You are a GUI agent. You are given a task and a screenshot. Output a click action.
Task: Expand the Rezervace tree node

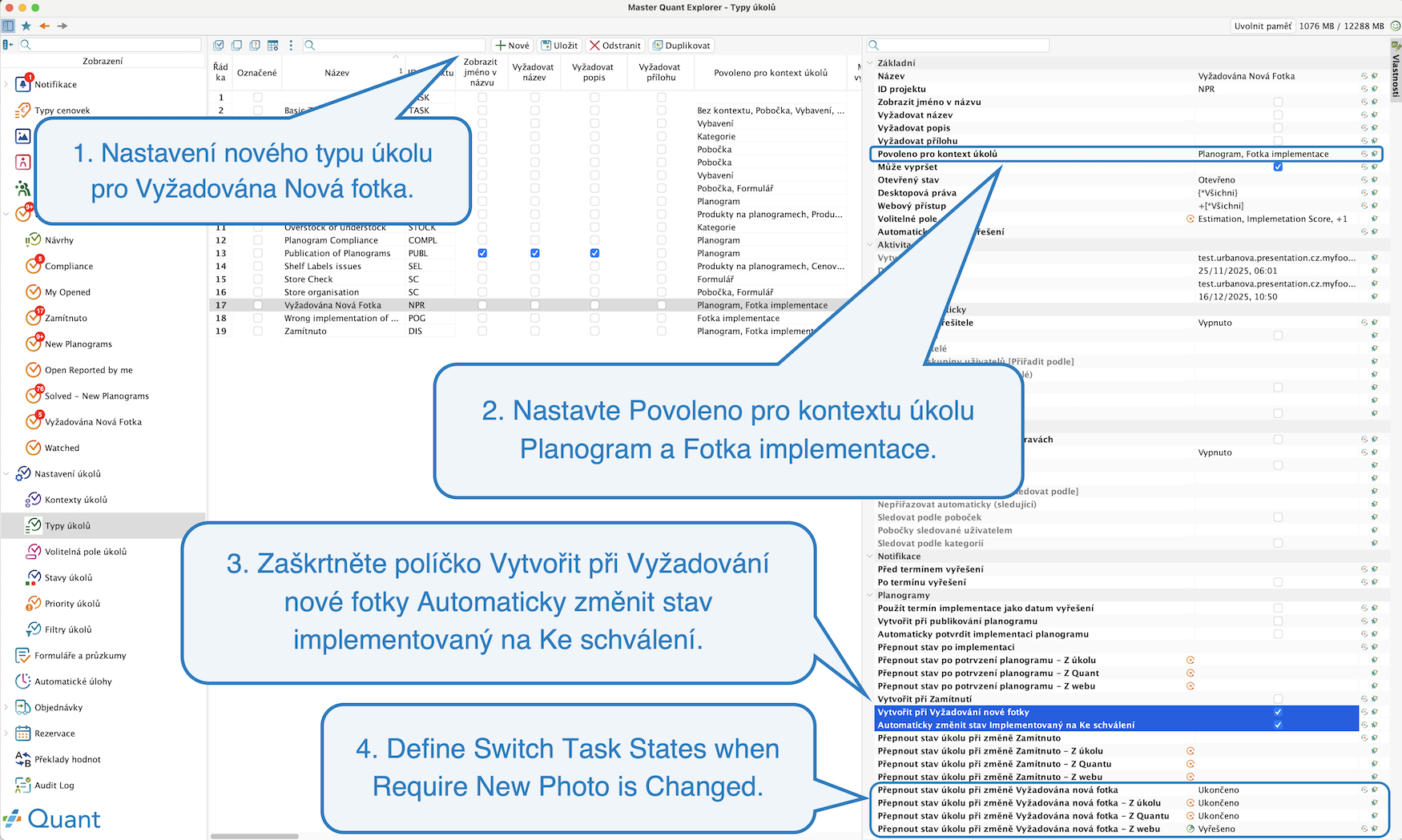pos(6,733)
